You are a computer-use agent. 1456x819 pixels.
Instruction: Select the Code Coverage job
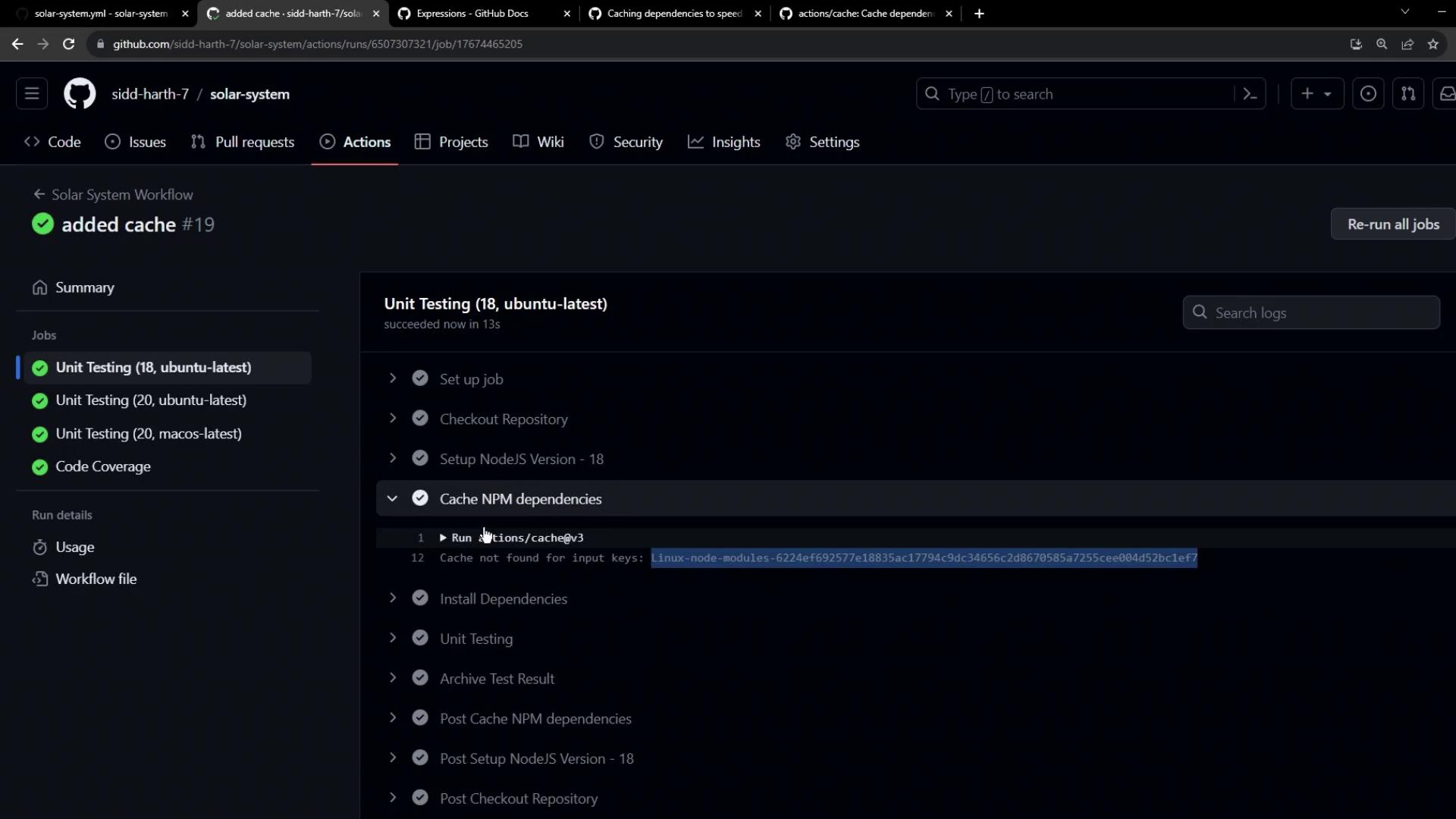[102, 467]
